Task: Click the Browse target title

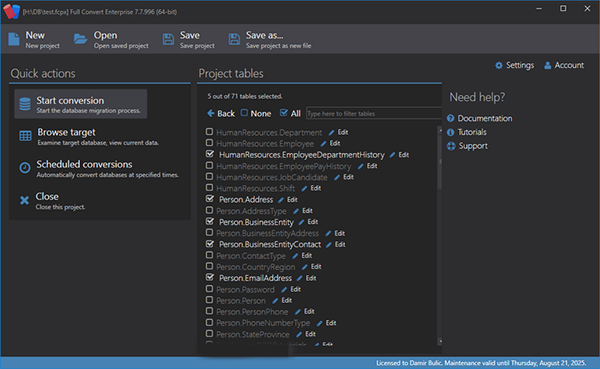Action: tap(66, 132)
